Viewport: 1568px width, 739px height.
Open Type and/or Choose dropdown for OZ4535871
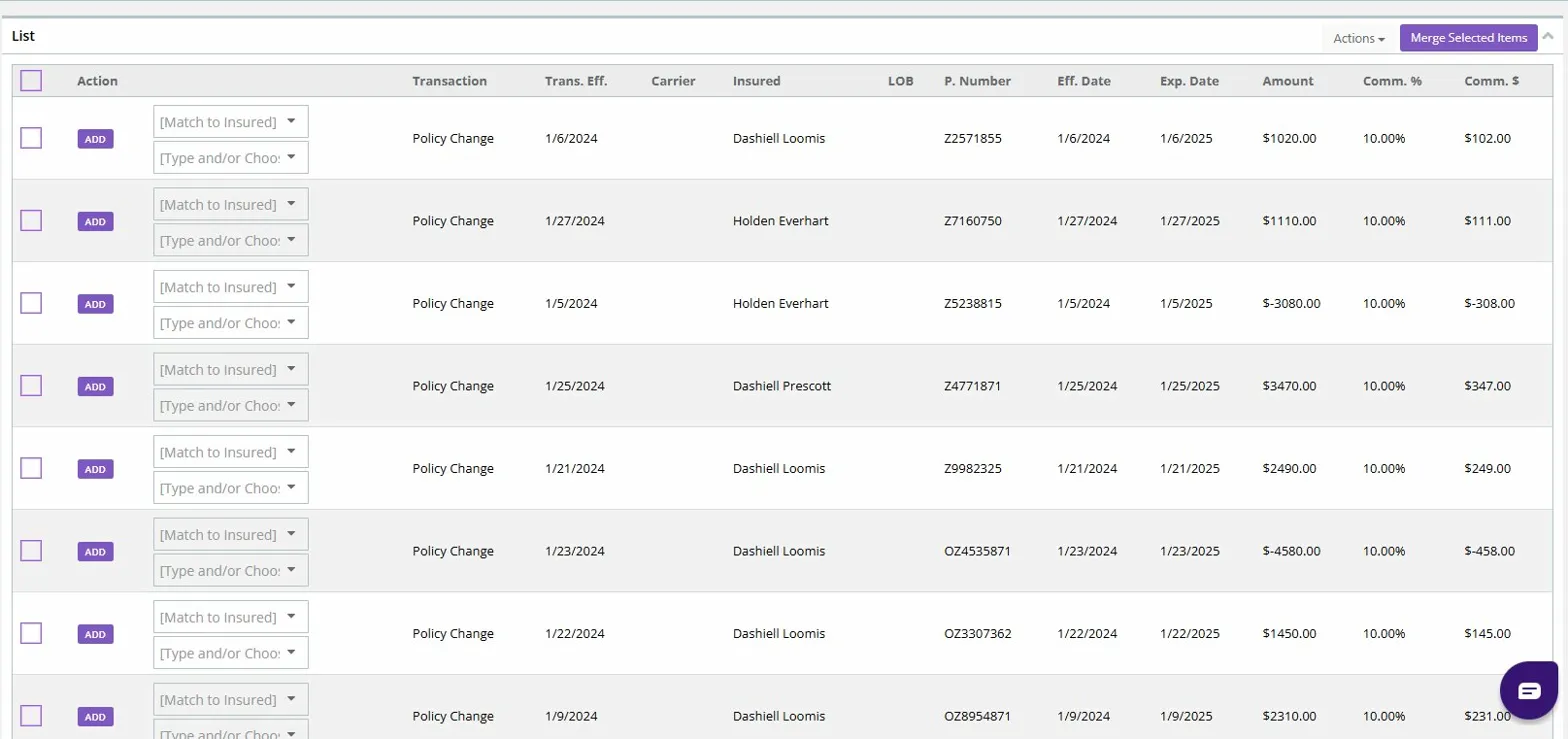(231, 570)
